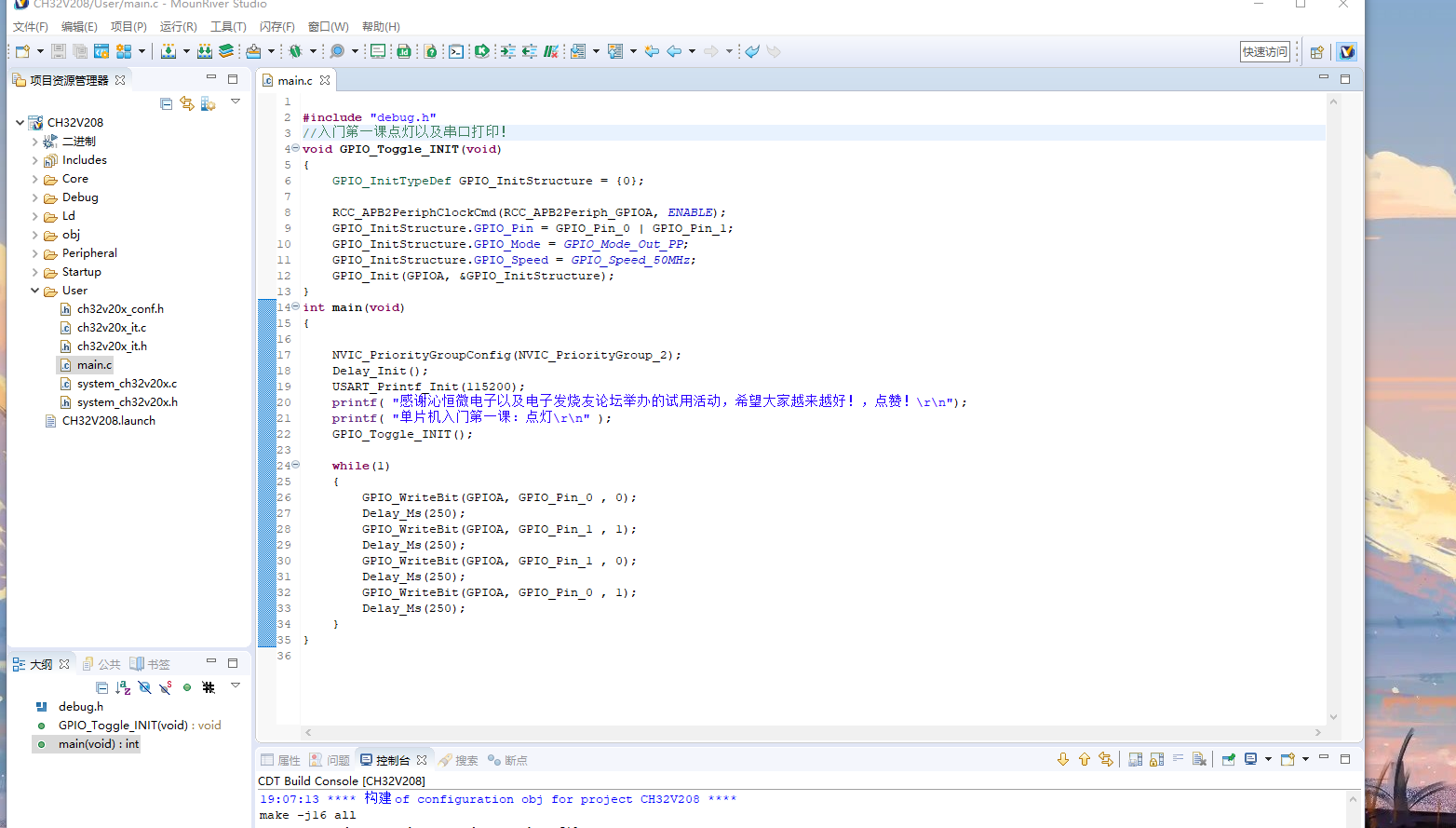Expand the Core folder
Image resolution: width=1456 pixels, height=828 pixels.
pos(35,179)
